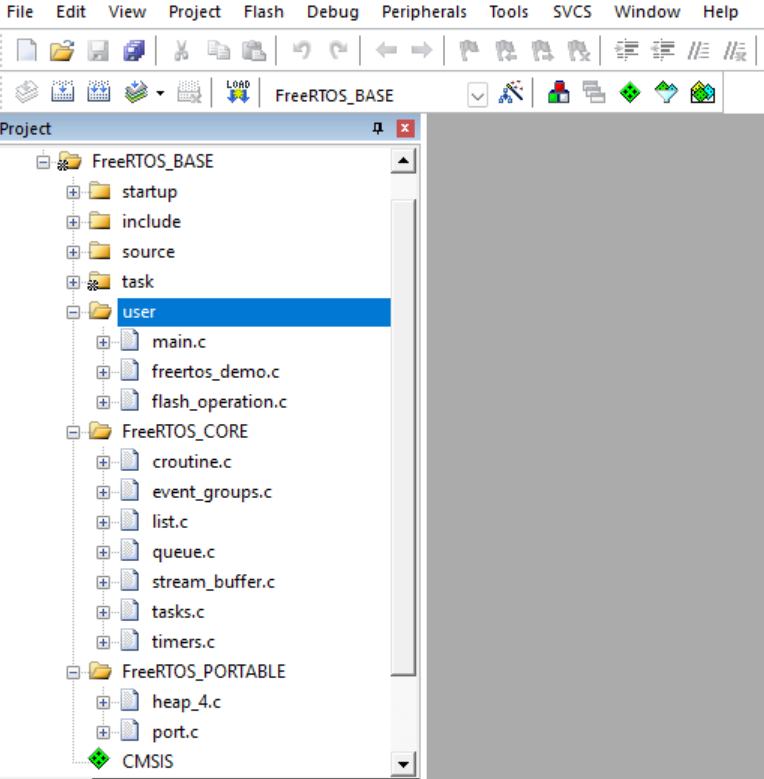The height and width of the screenshot is (779, 764).
Task: Click the project tree scroll up arrow
Action: 403,161
